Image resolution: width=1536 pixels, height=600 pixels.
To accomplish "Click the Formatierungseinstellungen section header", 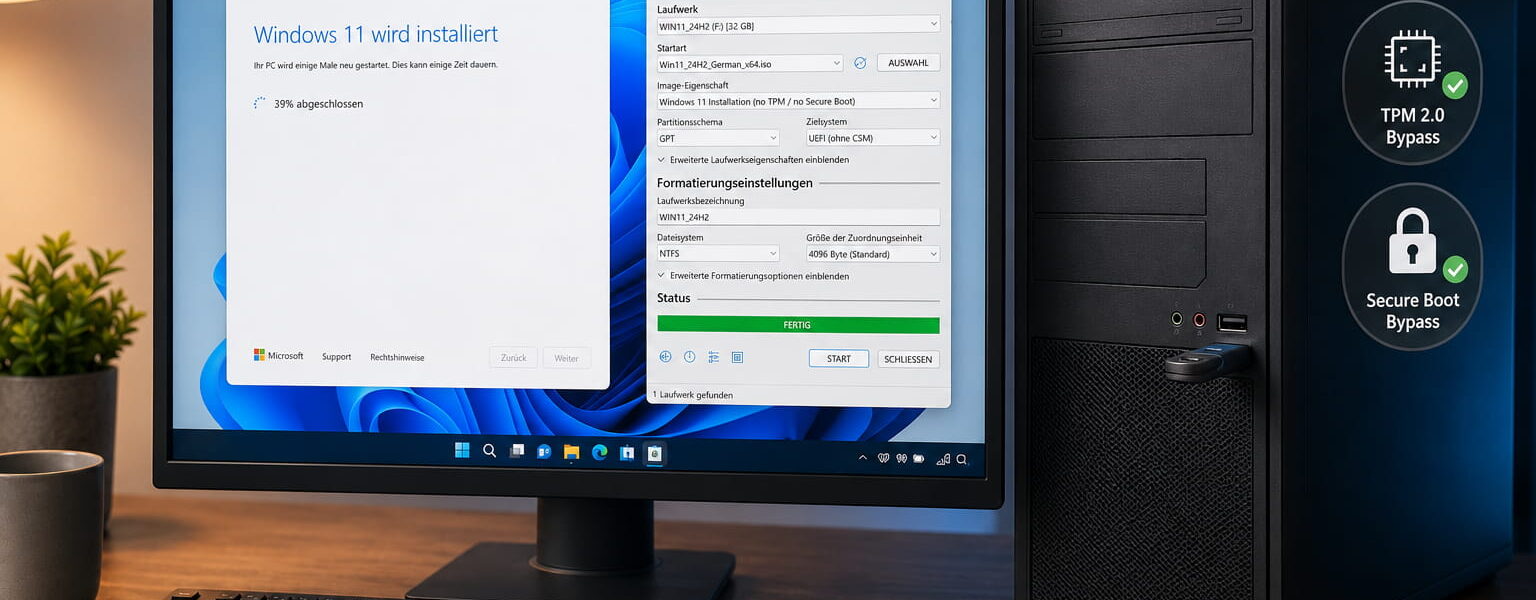I will tap(734, 183).
